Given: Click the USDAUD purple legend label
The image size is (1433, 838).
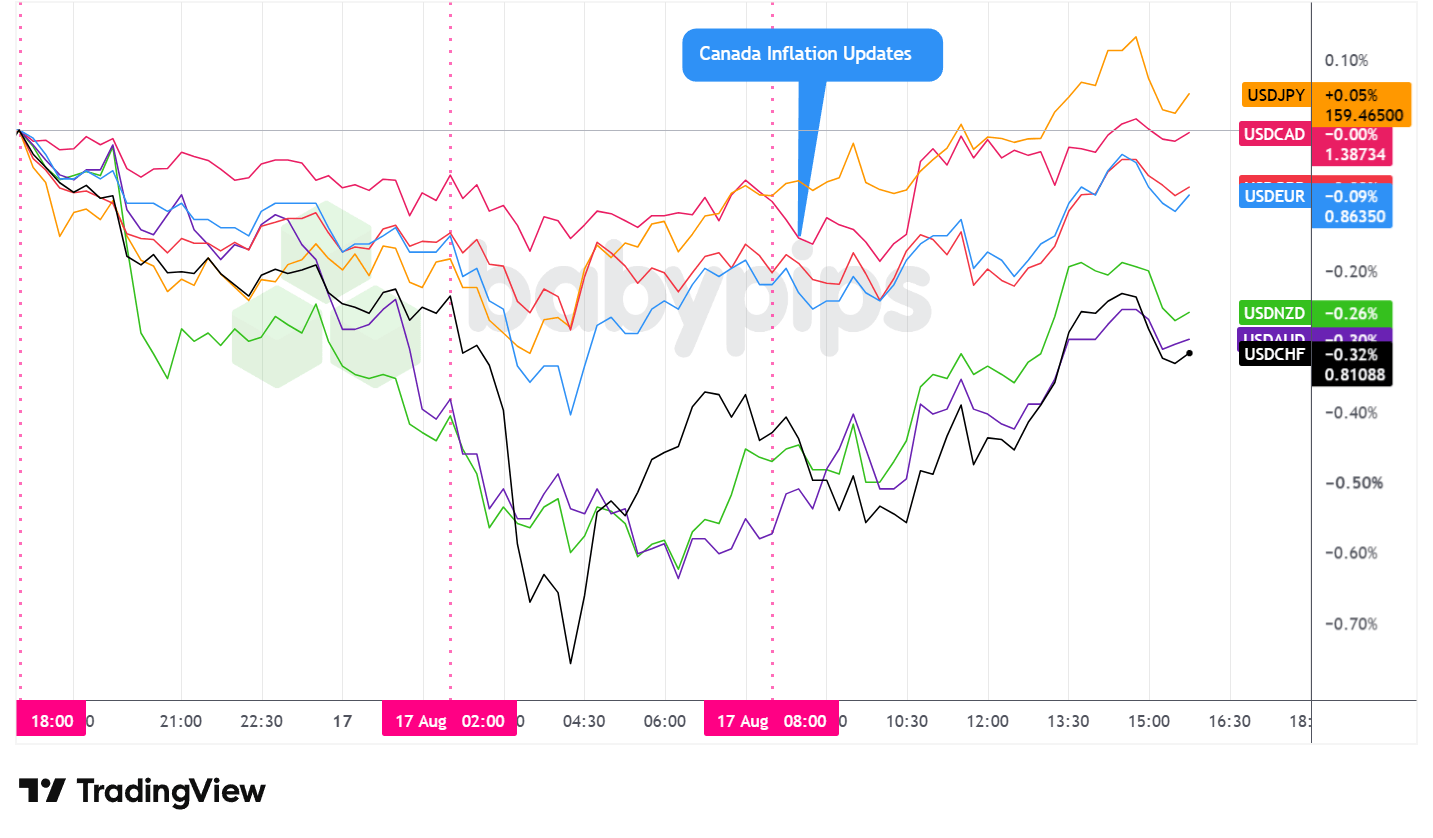Looking at the screenshot, I should coord(1276,337).
